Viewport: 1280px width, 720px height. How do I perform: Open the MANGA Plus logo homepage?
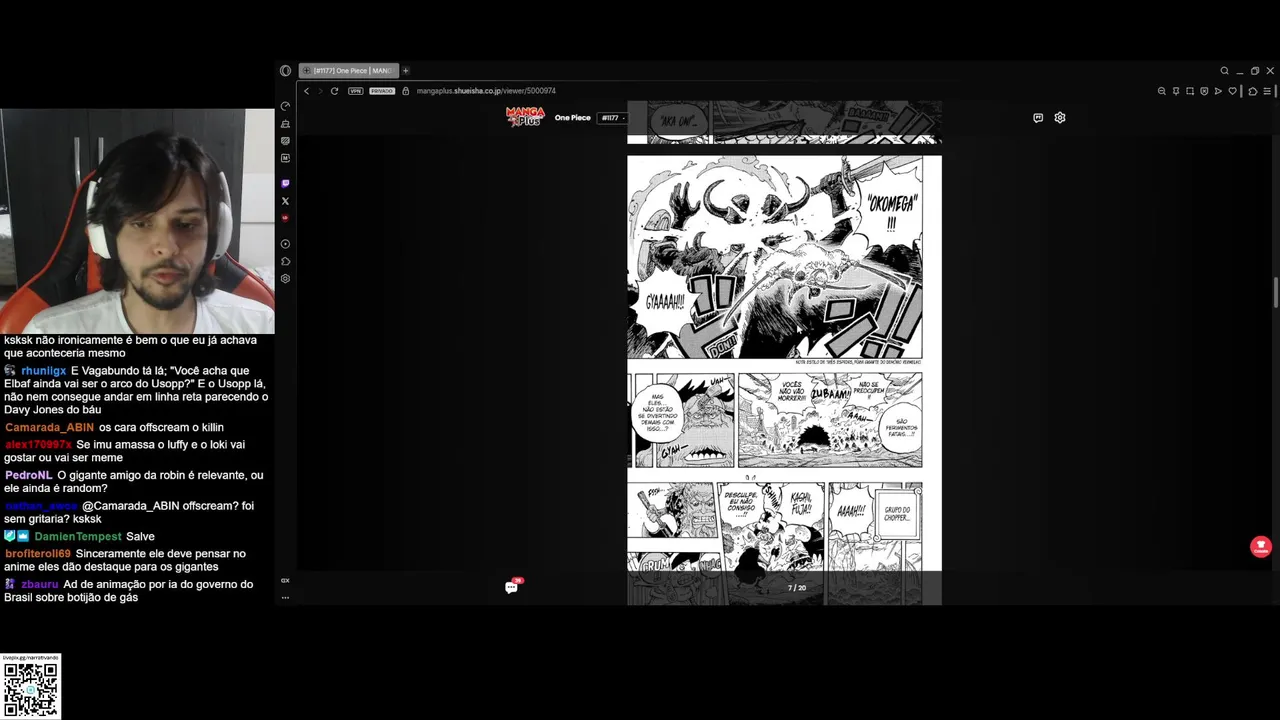tap(525, 117)
